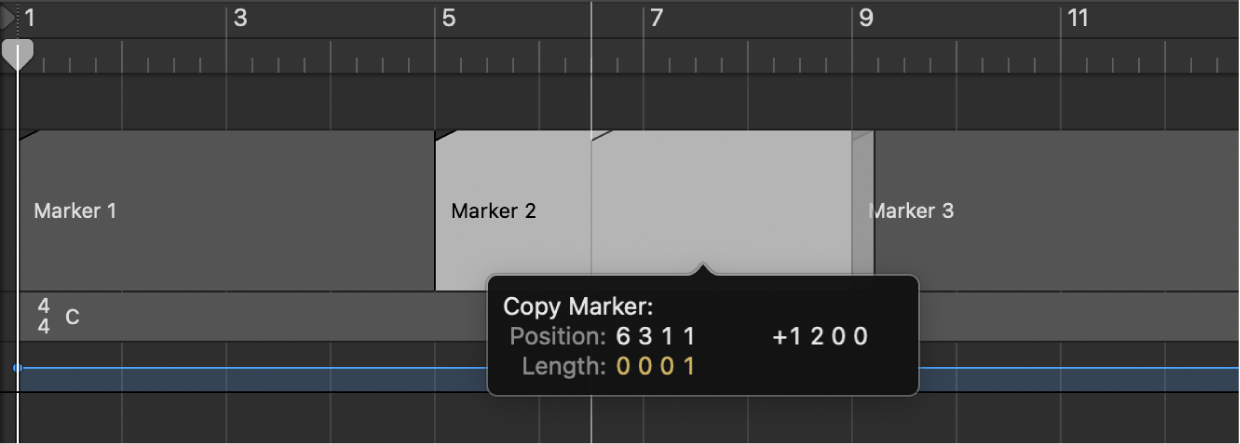This screenshot has width=1240, height=444.
Task: Click the disclosure triangle left of the ruler
Action: [8, 17]
